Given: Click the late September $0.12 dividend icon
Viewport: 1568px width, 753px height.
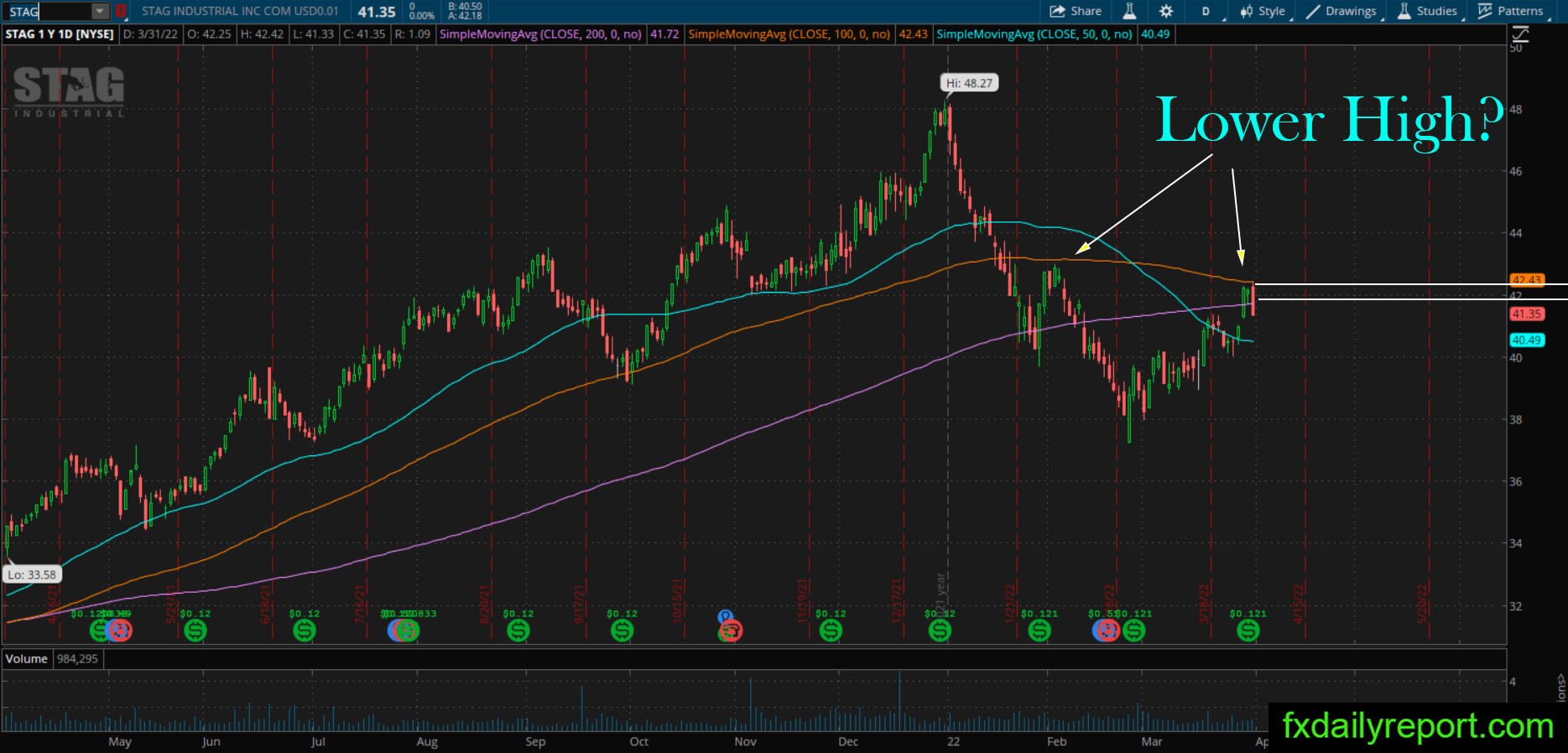Looking at the screenshot, I should point(623,630).
